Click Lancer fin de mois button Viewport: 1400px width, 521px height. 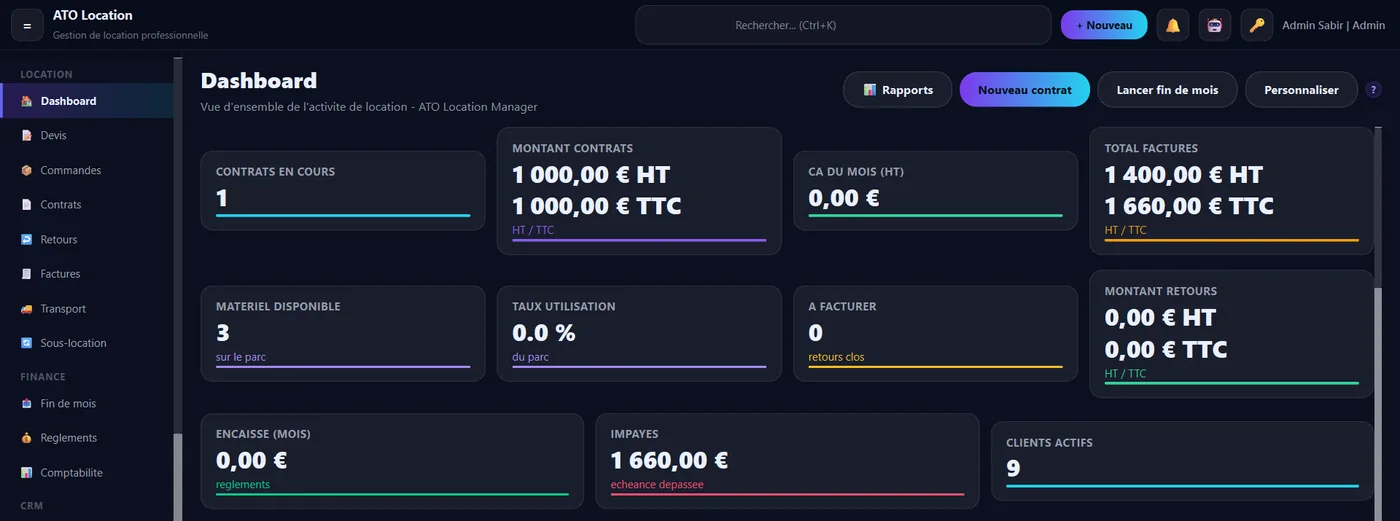coord(1167,90)
